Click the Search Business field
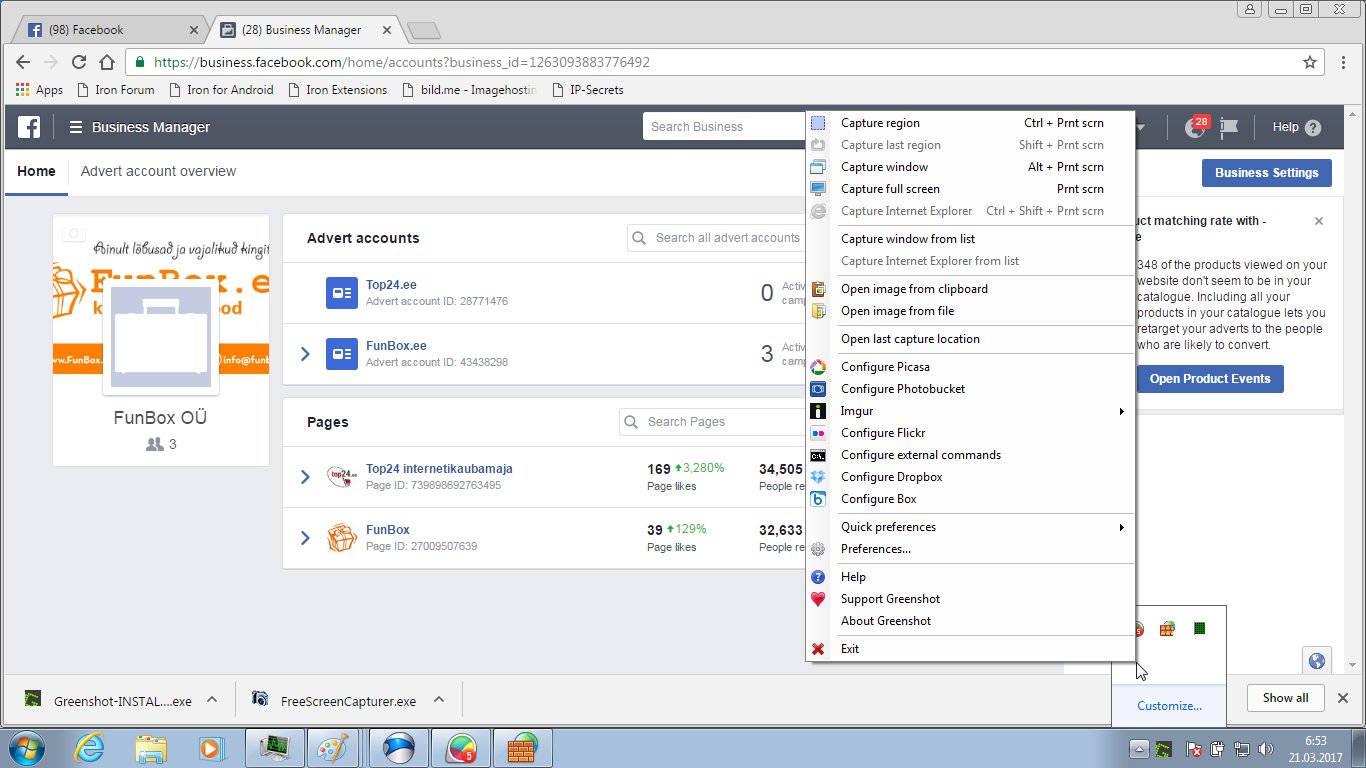The height and width of the screenshot is (768, 1366). [x=726, y=127]
